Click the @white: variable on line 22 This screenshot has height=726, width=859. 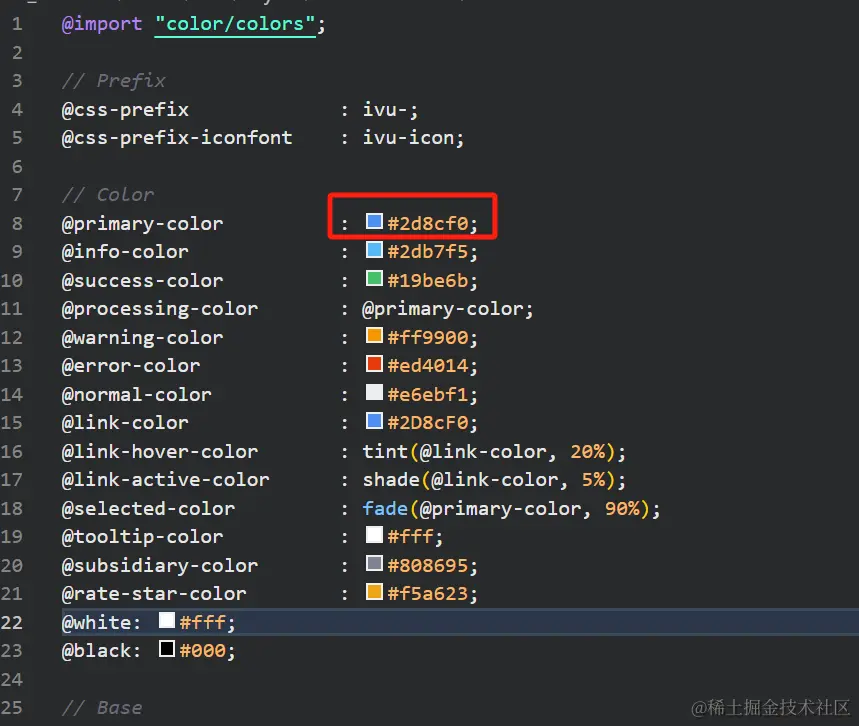pyautogui.click(x=101, y=622)
